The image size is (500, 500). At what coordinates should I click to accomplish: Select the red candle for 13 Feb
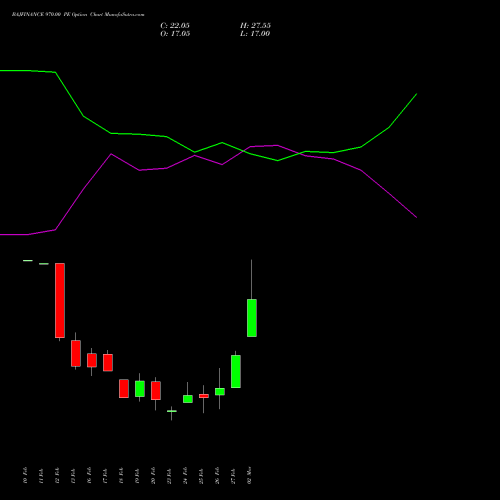(76, 353)
